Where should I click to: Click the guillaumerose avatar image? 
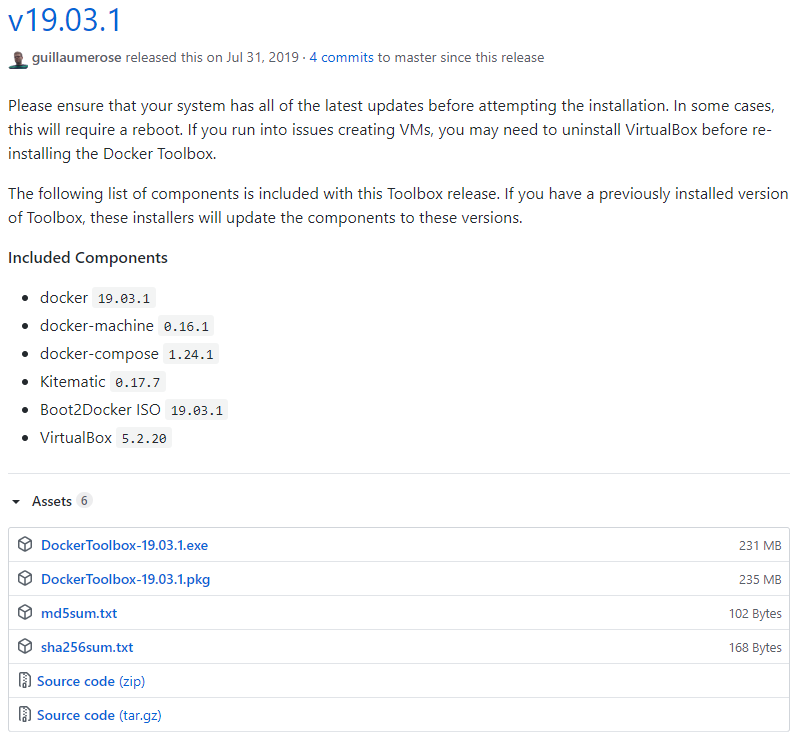pyautogui.click(x=18, y=58)
